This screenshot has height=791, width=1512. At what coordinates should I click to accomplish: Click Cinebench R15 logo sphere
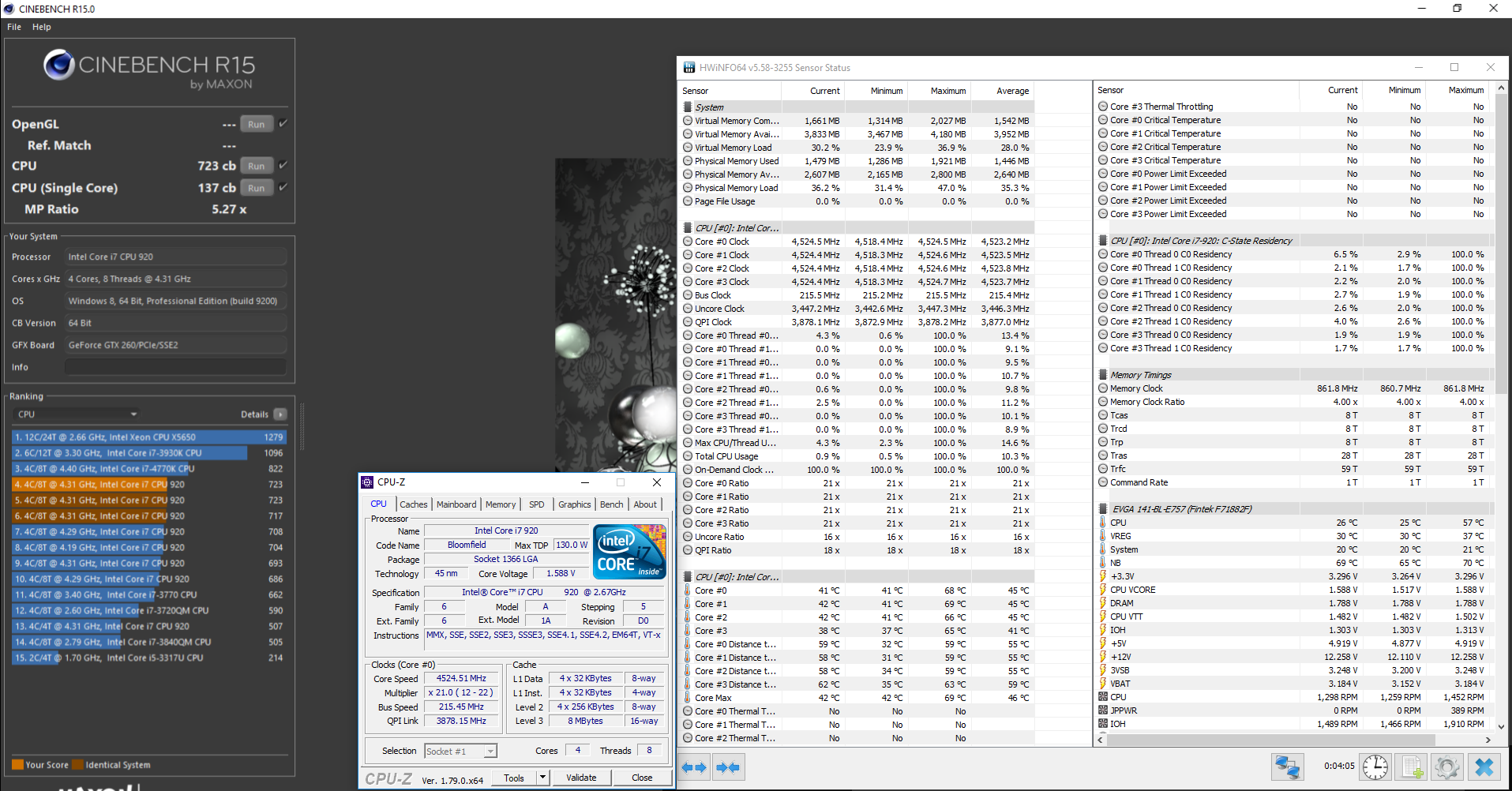tap(58, 65)
